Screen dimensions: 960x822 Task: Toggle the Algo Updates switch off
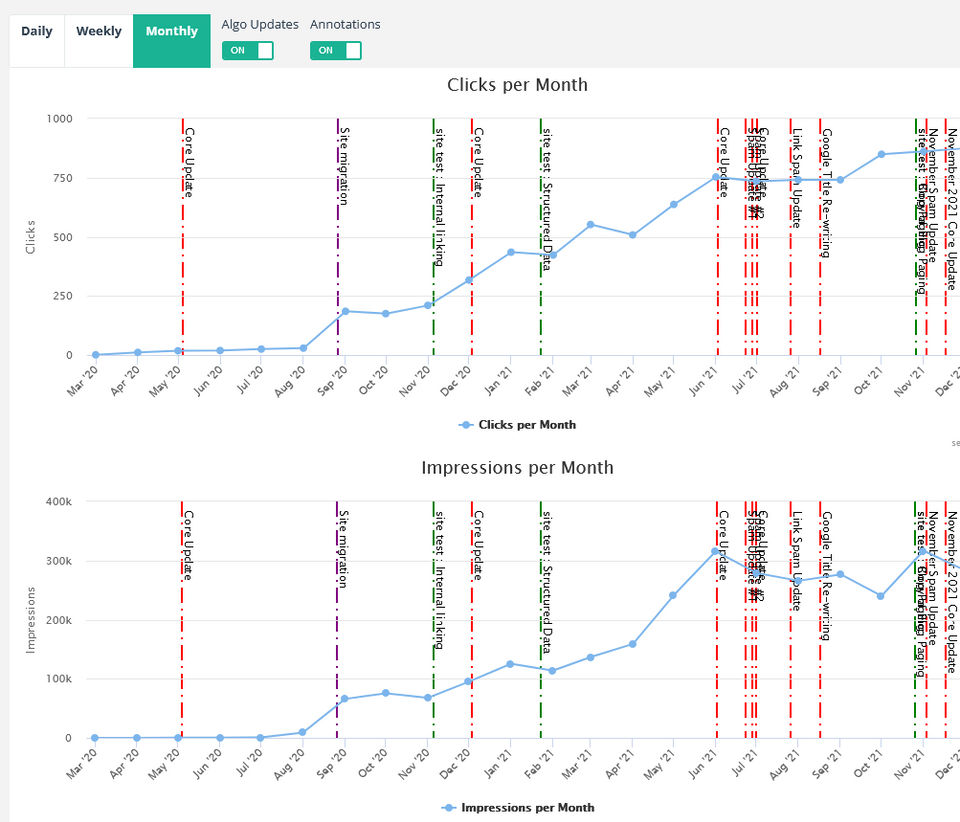(247, 51)
